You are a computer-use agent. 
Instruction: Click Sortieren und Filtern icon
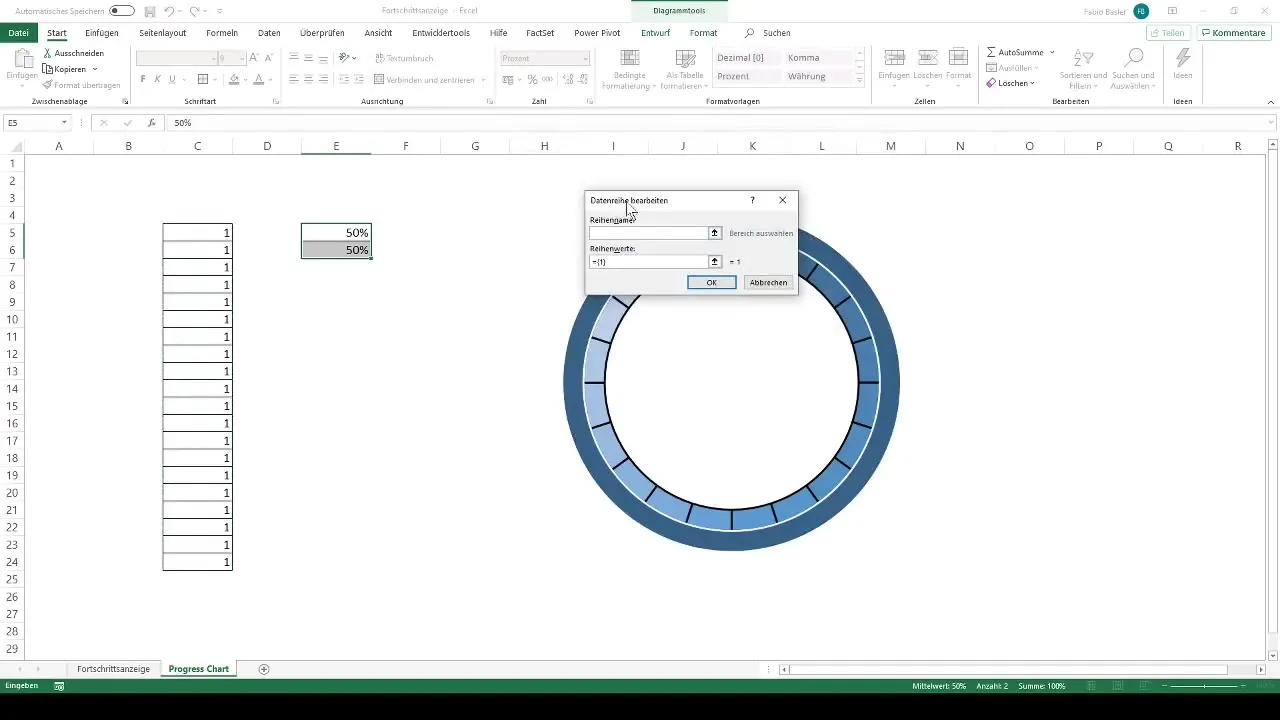pyautogui.click(x=1083, y=58)
